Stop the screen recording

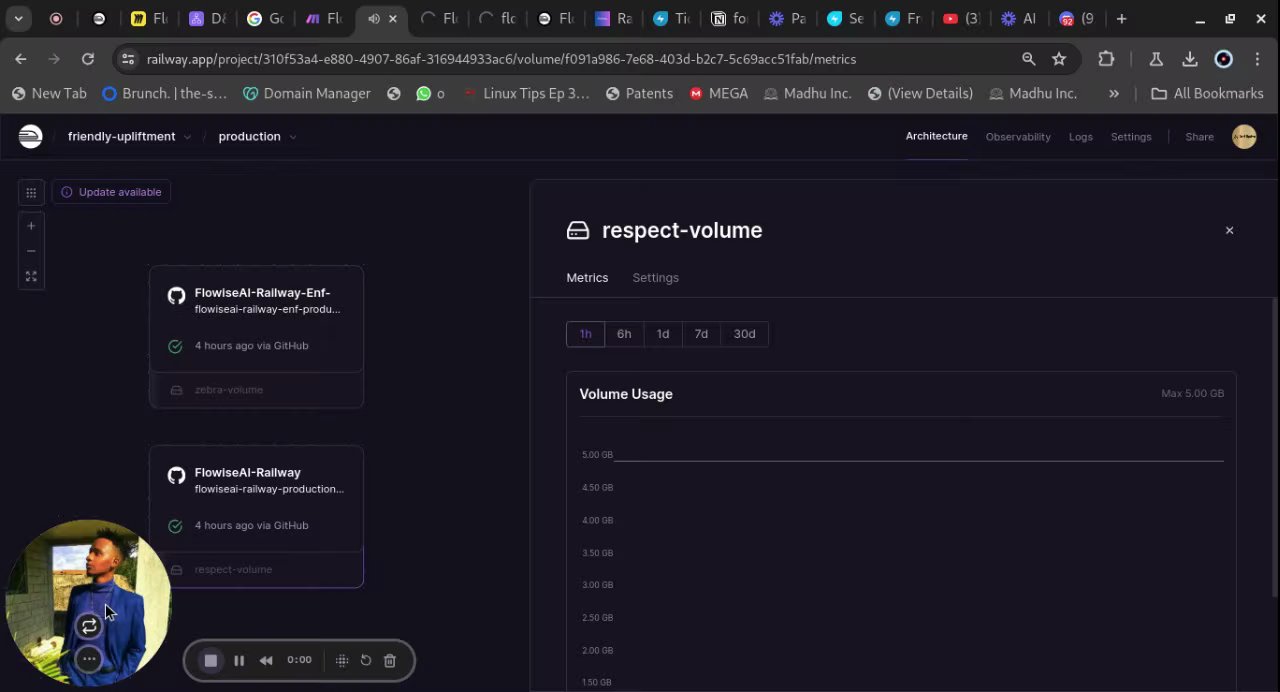pos(211,660)
